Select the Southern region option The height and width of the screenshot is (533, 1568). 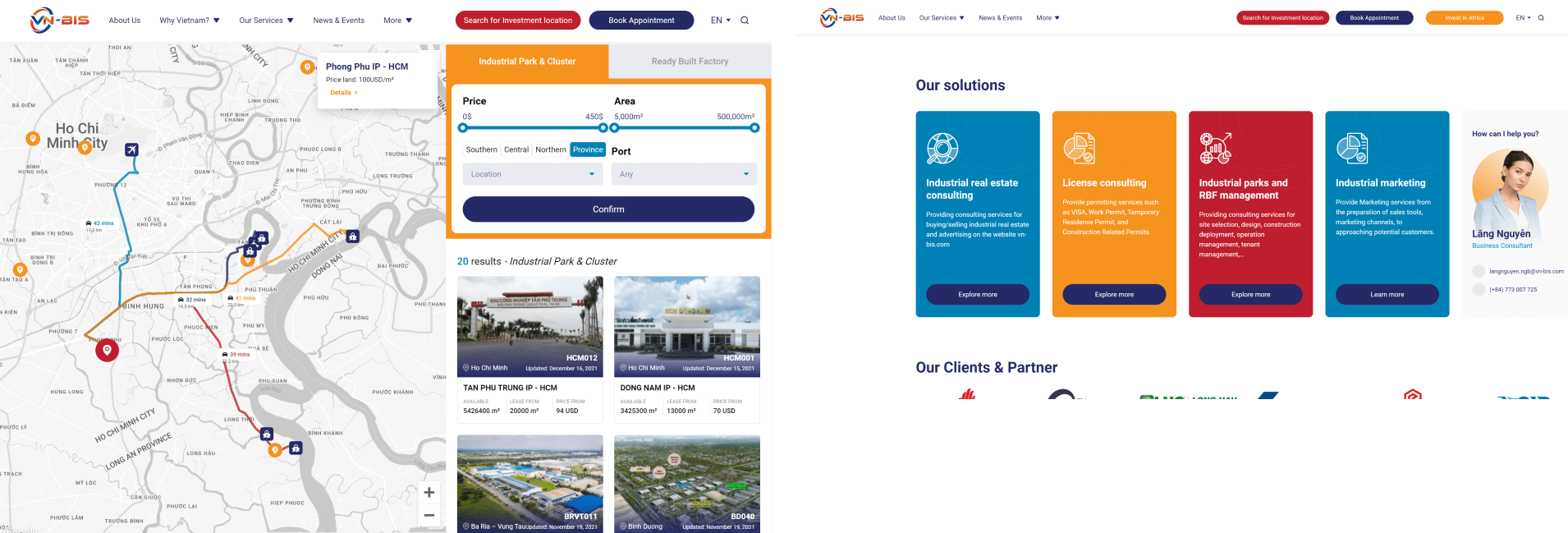481,149
